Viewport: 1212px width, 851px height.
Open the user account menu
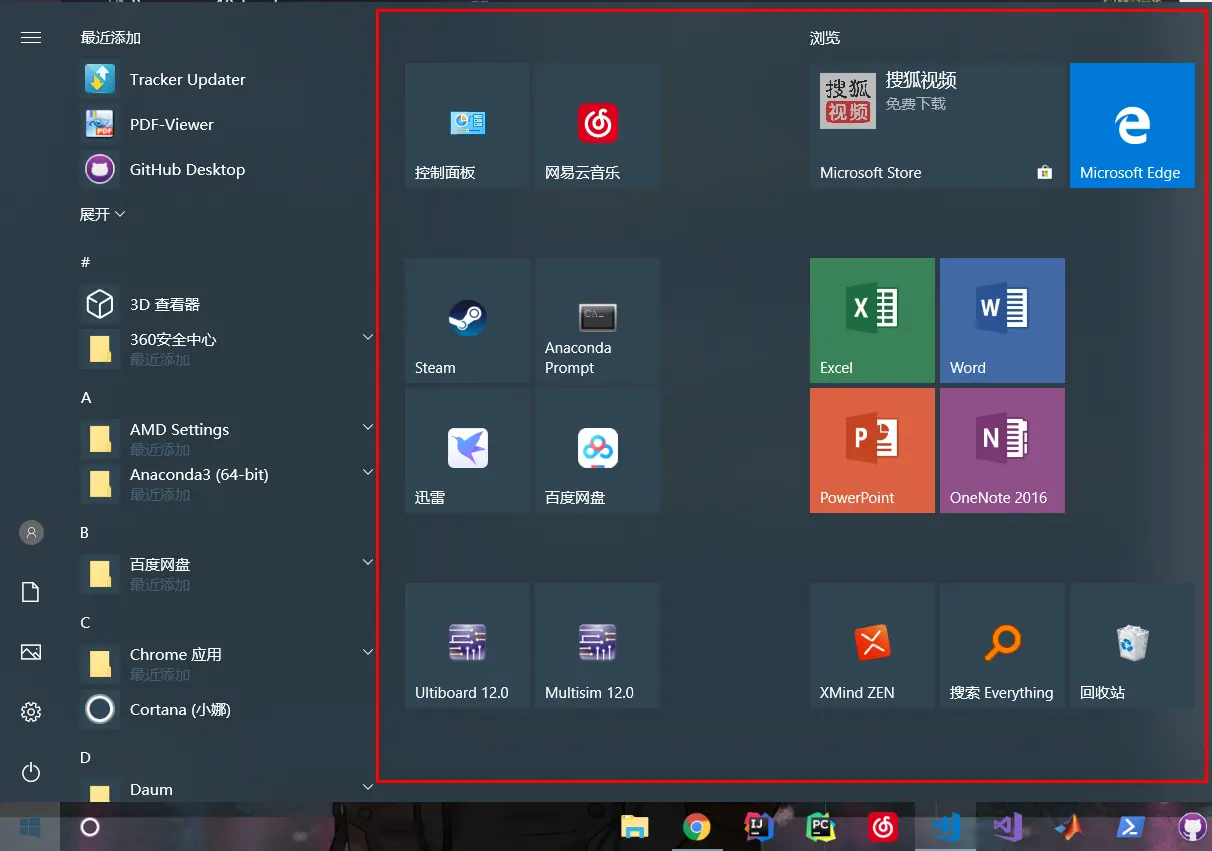point(31,532)
